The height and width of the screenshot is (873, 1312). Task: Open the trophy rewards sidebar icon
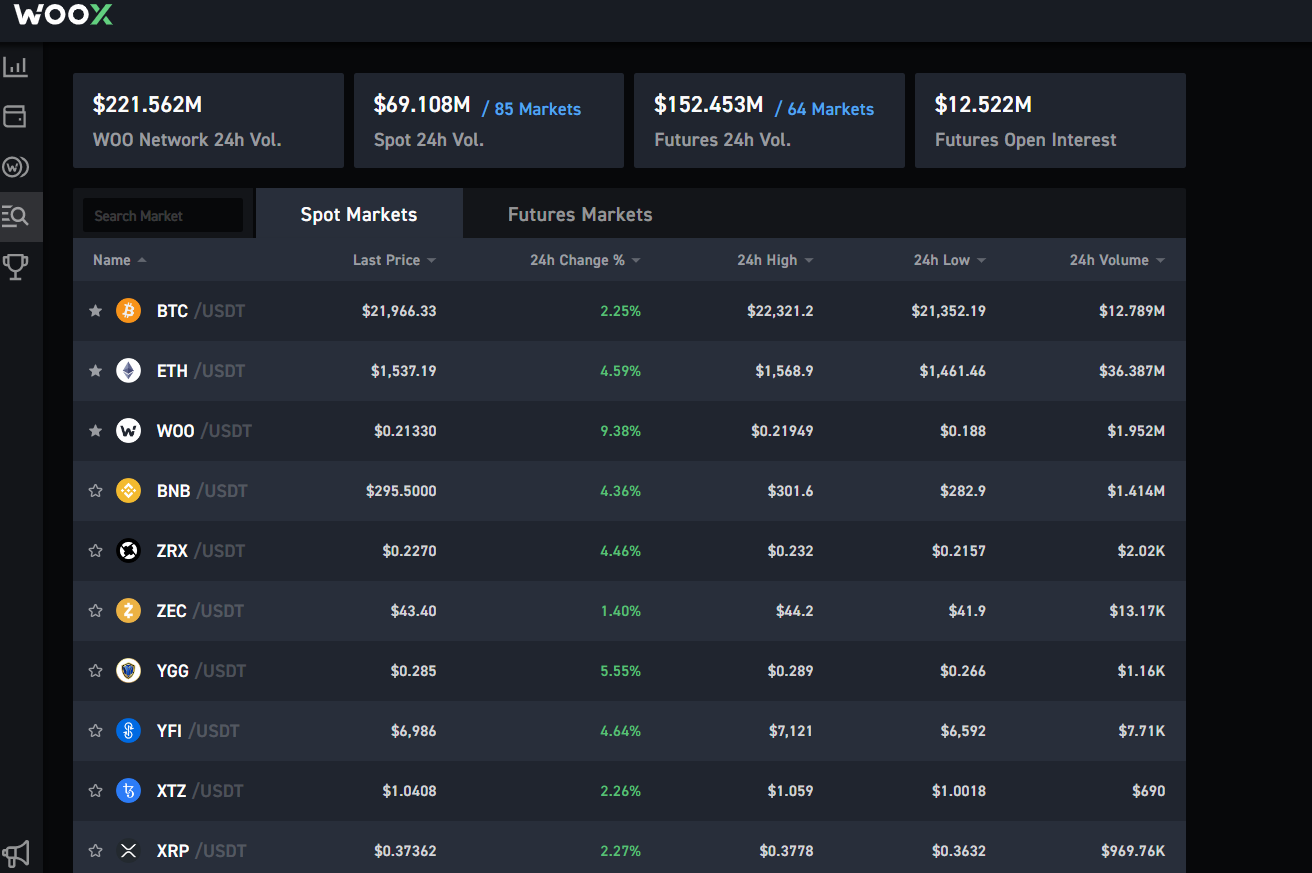pyautogui.click(x=15, y=267)
